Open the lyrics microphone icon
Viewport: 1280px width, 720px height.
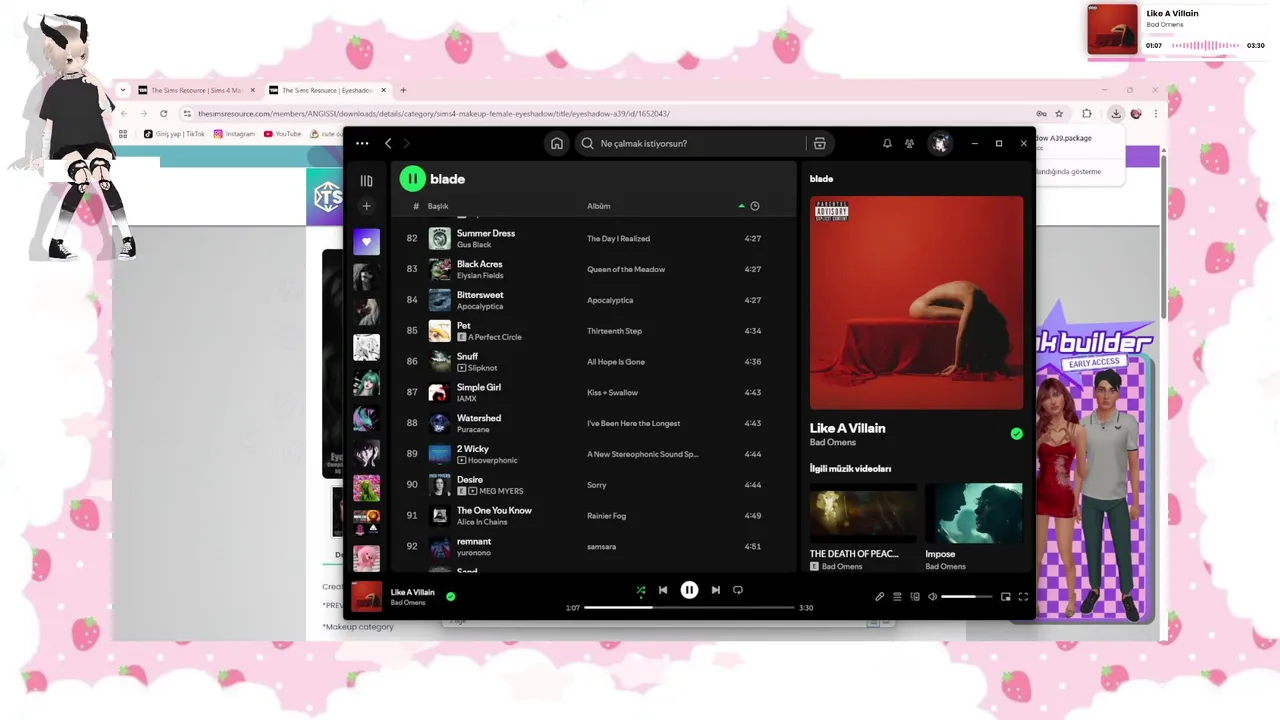[x=880, y=597]
